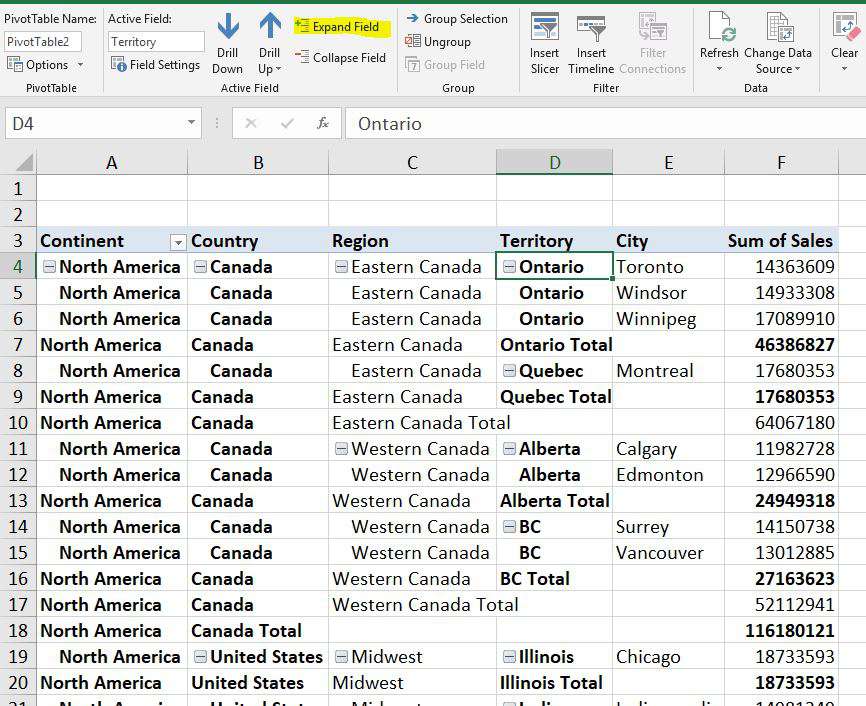Select the Drill Up tool

268,40
